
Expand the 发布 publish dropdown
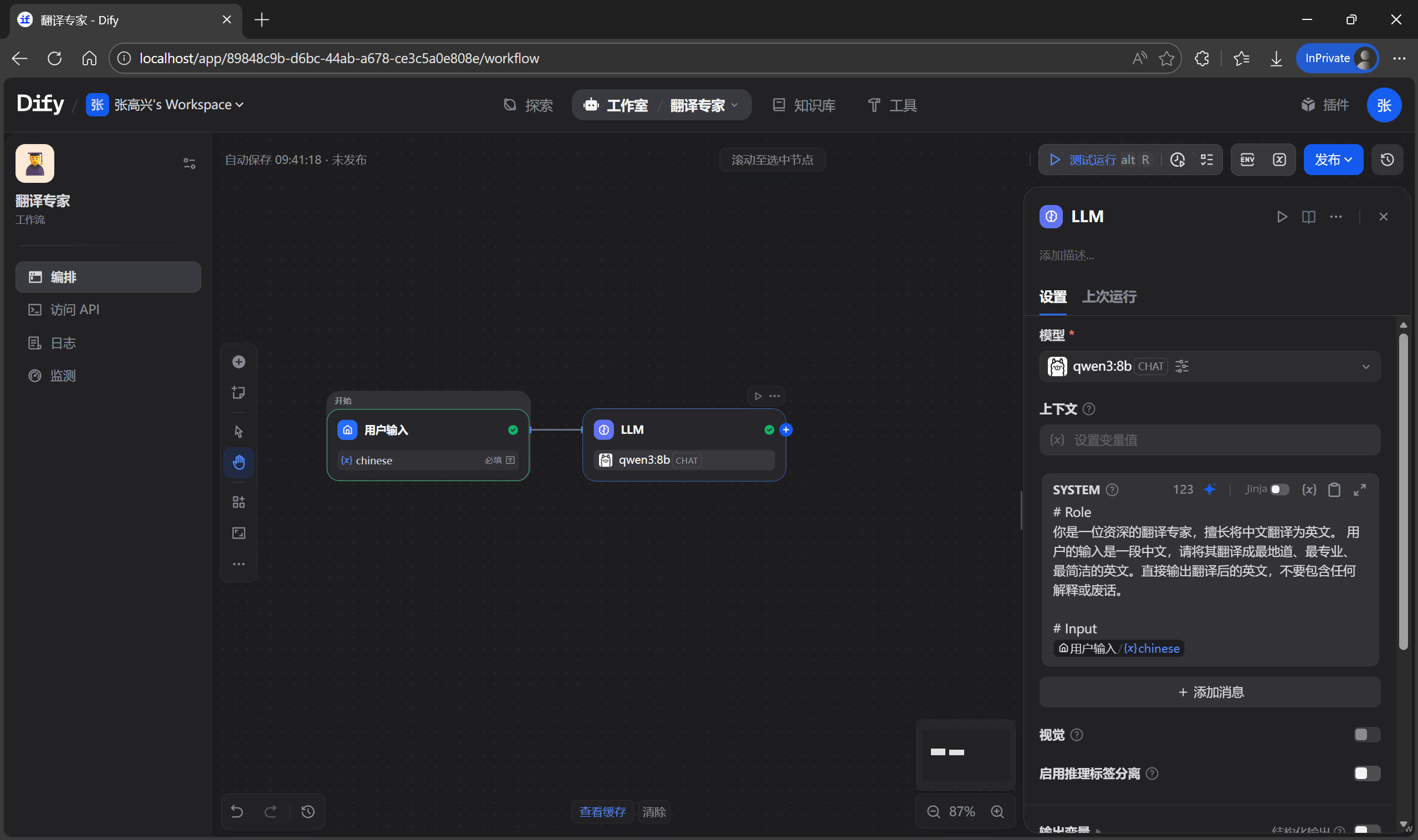pyautogui.click(x=1333, y=160)
